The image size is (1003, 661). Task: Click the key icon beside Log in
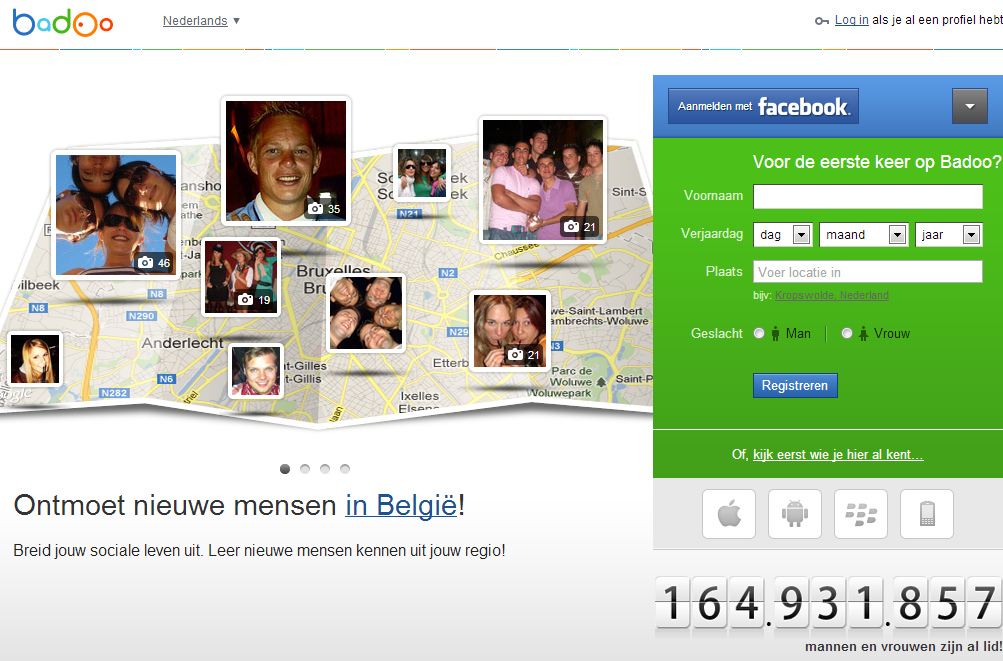point(822,21)
